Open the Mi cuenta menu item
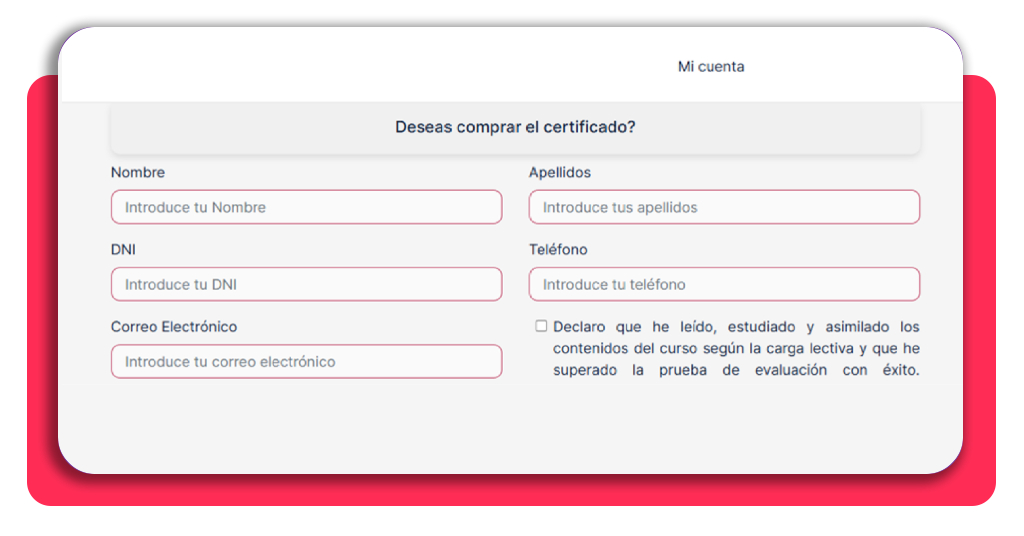Viewport: 1024px width, 536px height. 711,67
